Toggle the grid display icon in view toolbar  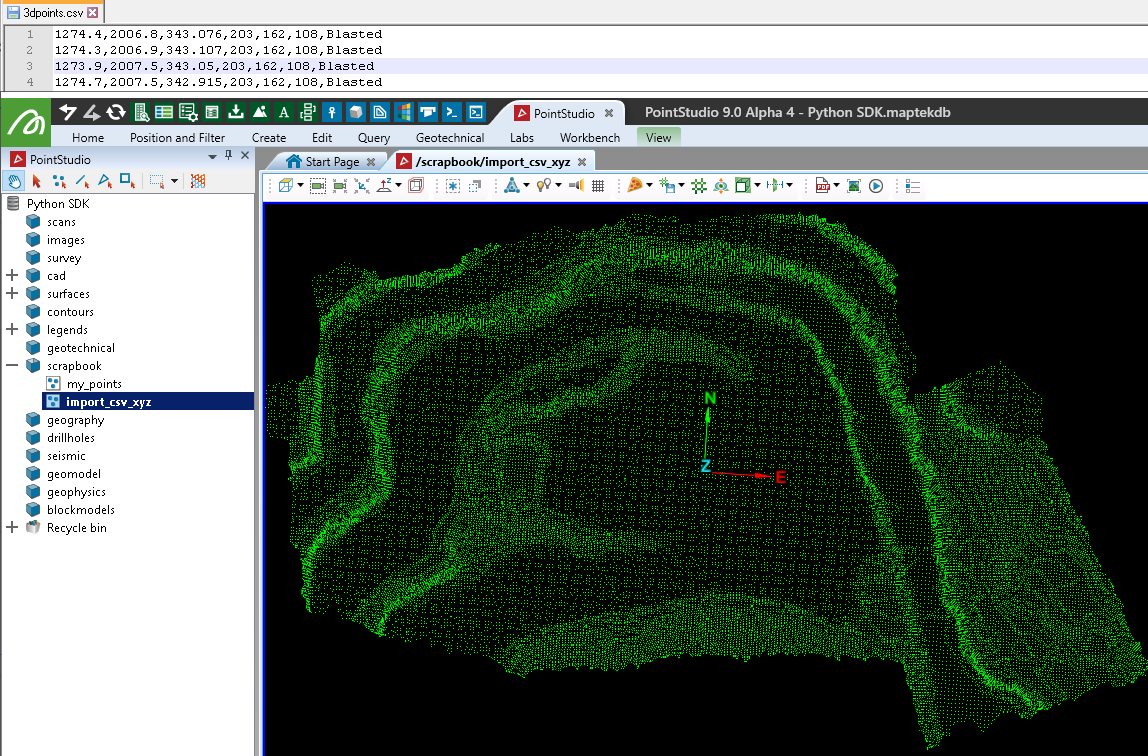tap(598, 186)
